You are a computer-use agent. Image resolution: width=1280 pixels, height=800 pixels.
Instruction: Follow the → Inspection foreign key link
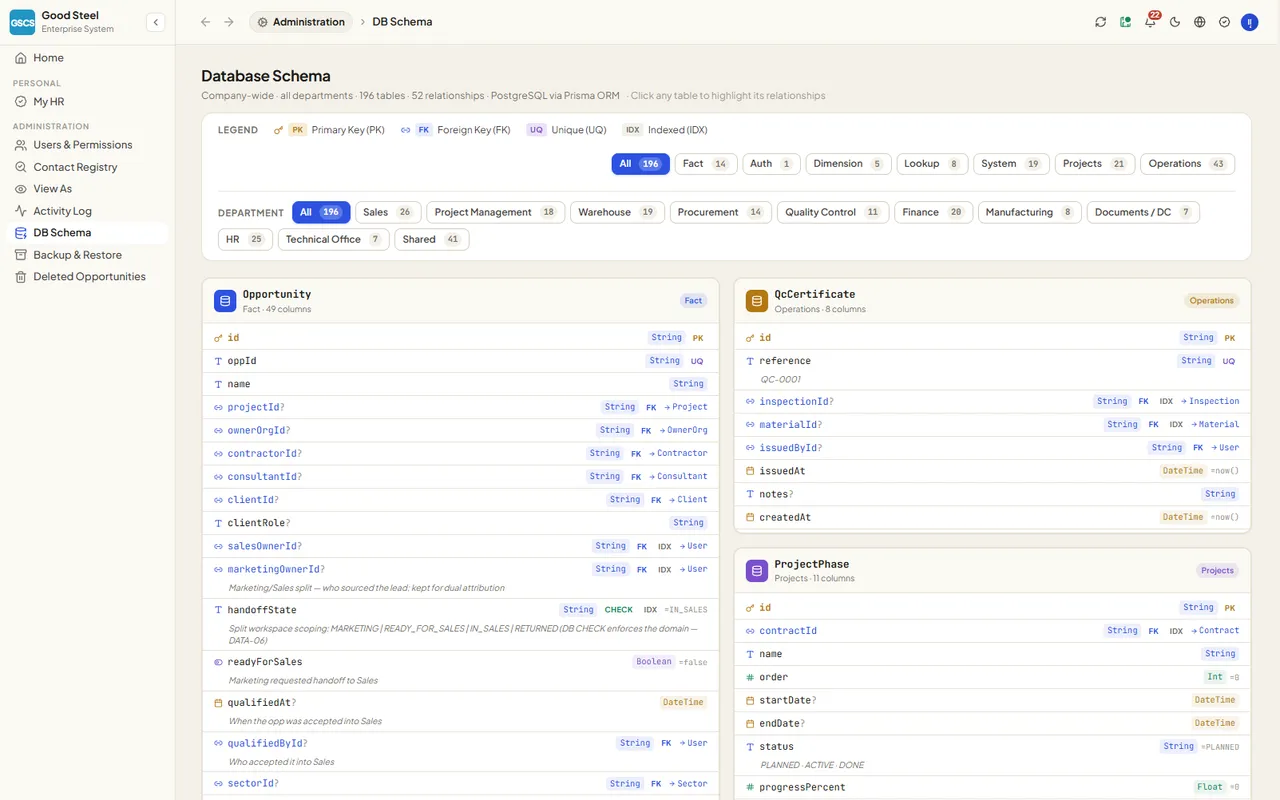pos(1210,401)
